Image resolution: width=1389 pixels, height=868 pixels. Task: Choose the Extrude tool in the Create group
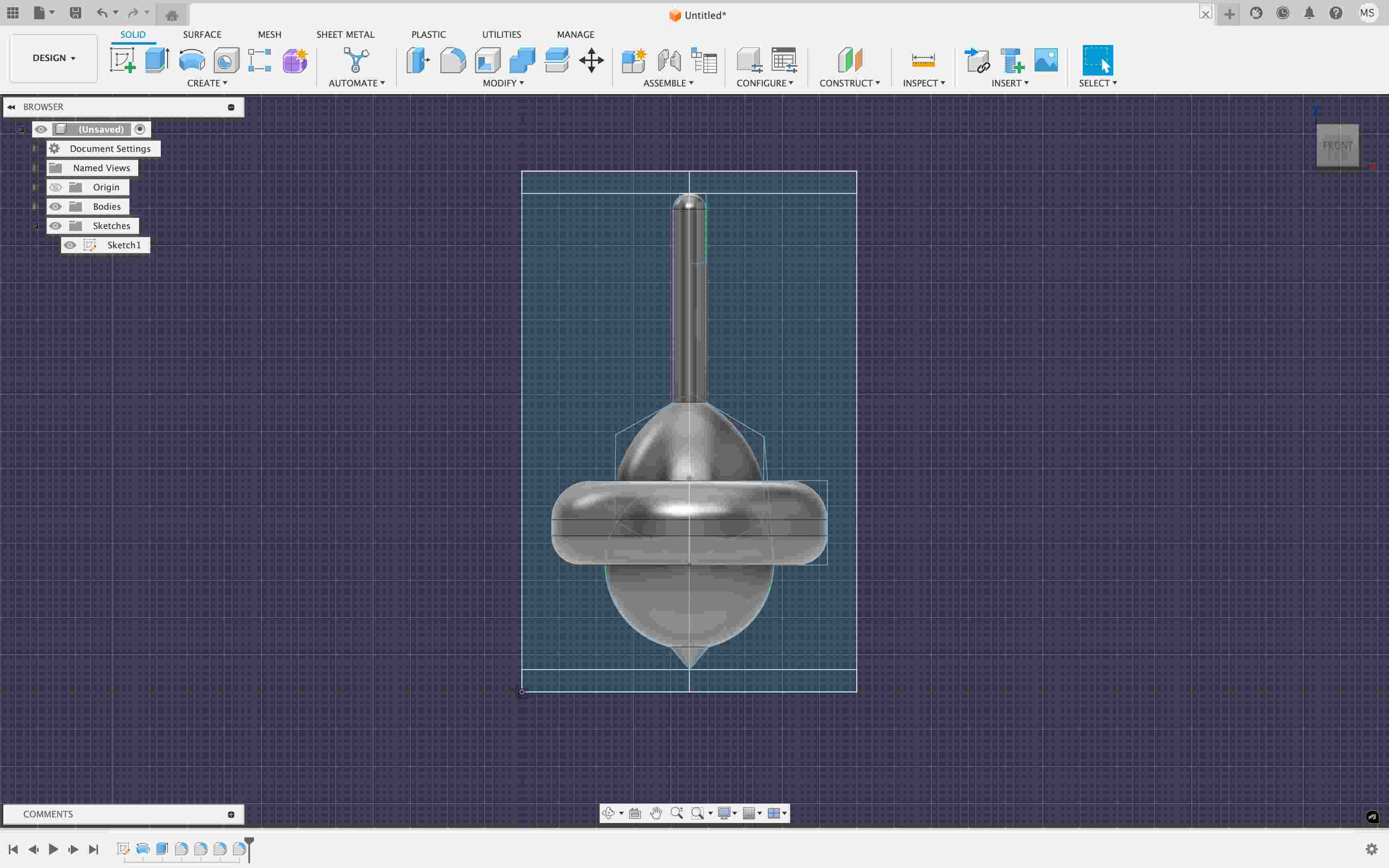[157, 60]
